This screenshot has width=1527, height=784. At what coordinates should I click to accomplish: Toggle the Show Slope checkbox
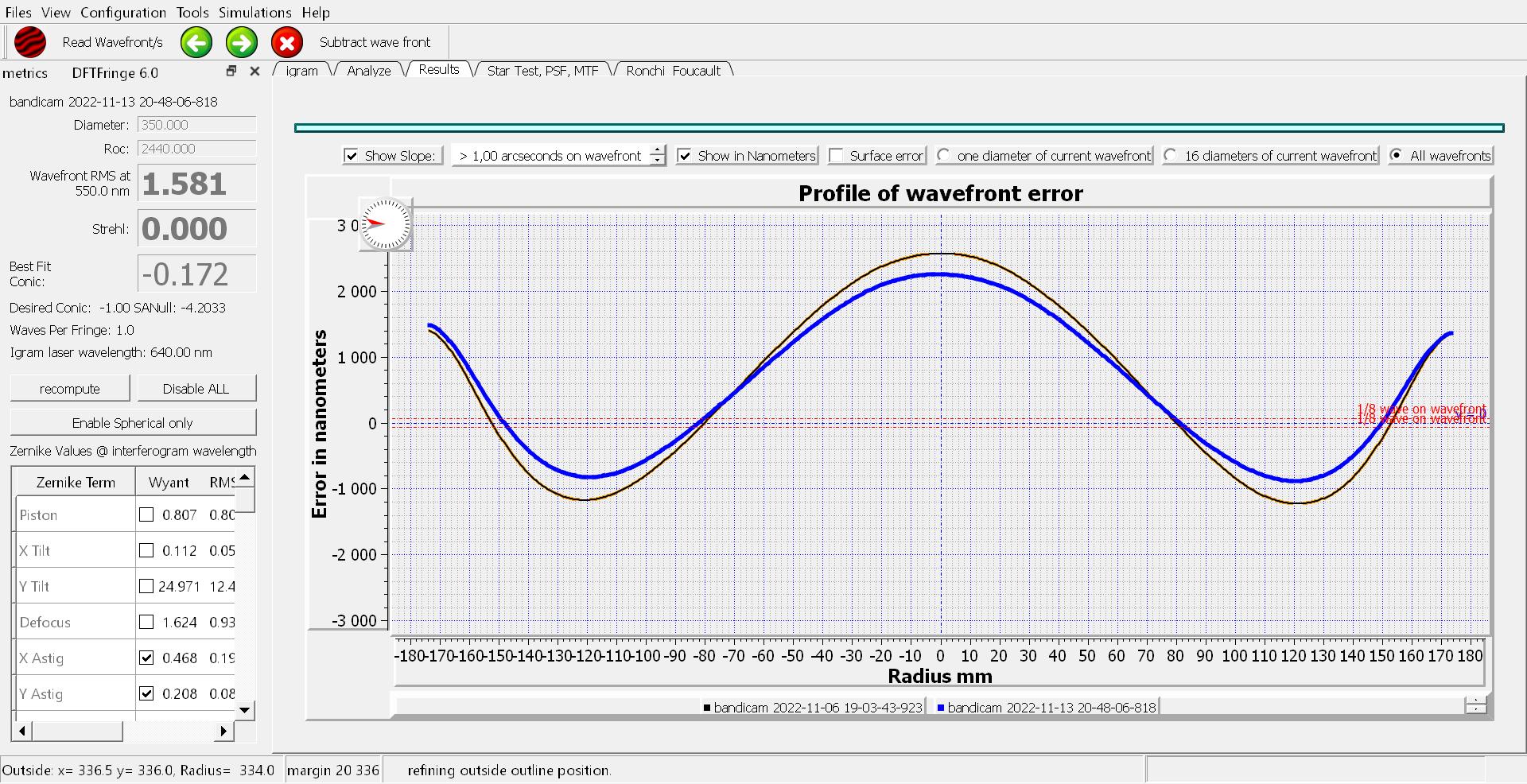pyautogui.click(x=351, y=156)
